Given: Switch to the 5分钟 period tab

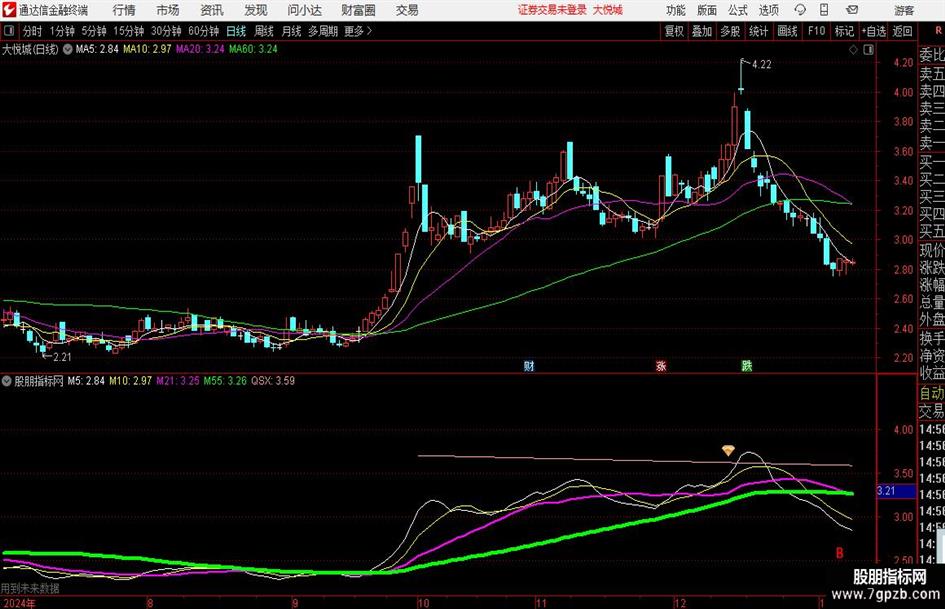Looking at the screenshot, I should point(93,31).
